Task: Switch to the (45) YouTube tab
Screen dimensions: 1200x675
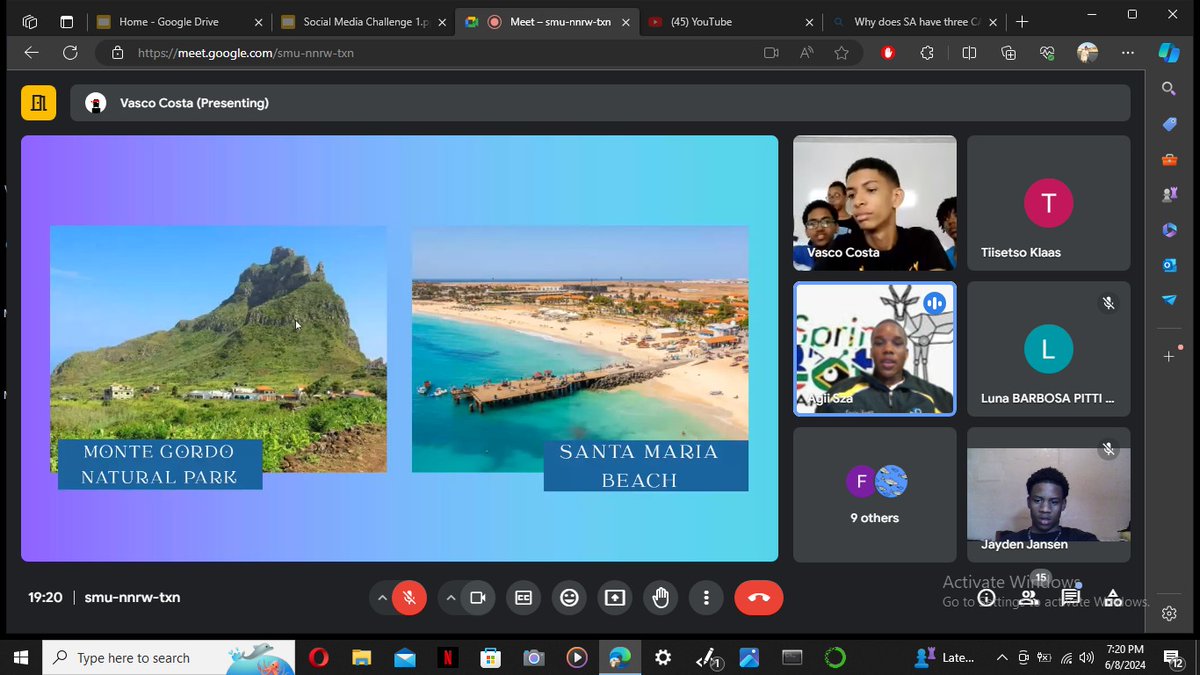Action: pyautogui.click(x=730, y=22)
